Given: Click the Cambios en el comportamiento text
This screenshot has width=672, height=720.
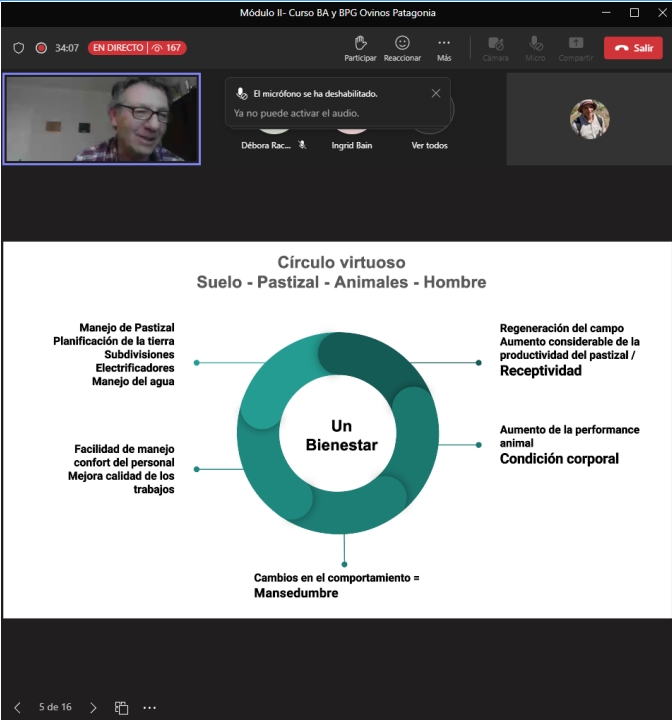Looking at the screenshot, I should click(x=337, y=578).
